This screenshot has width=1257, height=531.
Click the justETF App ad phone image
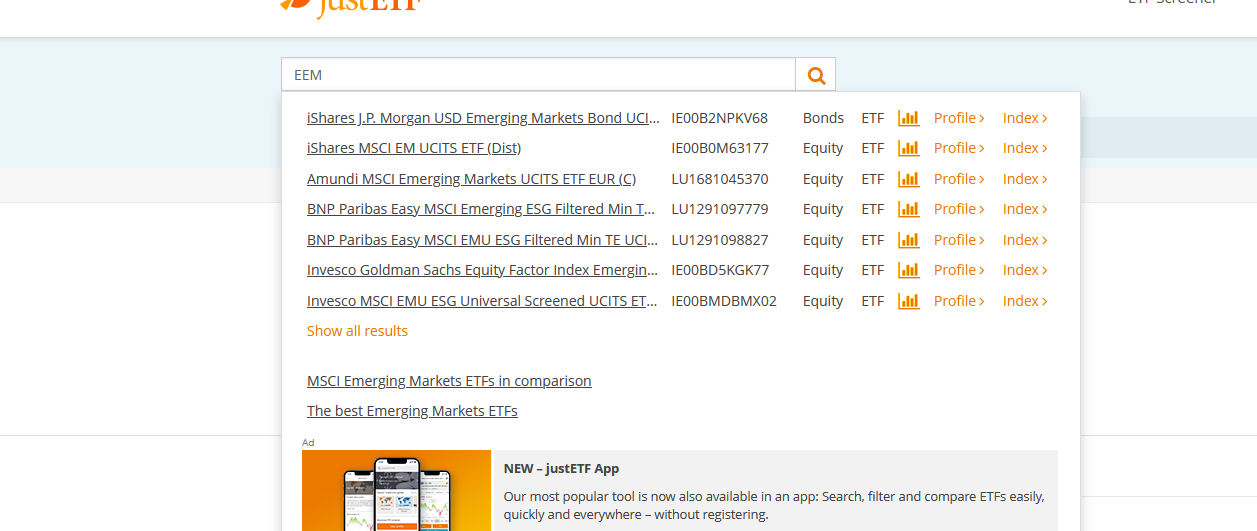point(396,492)
